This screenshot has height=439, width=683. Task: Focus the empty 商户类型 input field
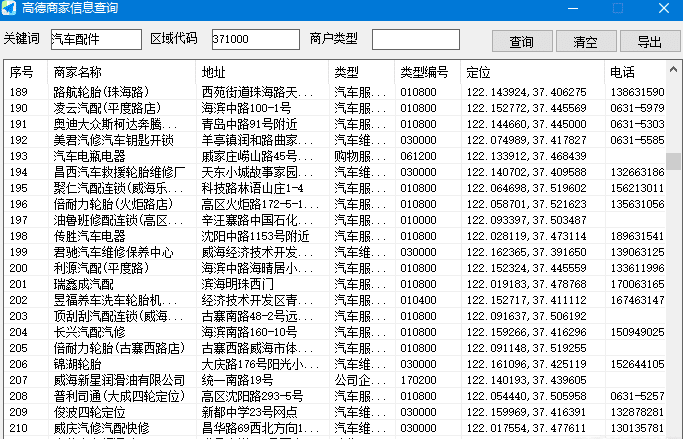click(416, 39)
